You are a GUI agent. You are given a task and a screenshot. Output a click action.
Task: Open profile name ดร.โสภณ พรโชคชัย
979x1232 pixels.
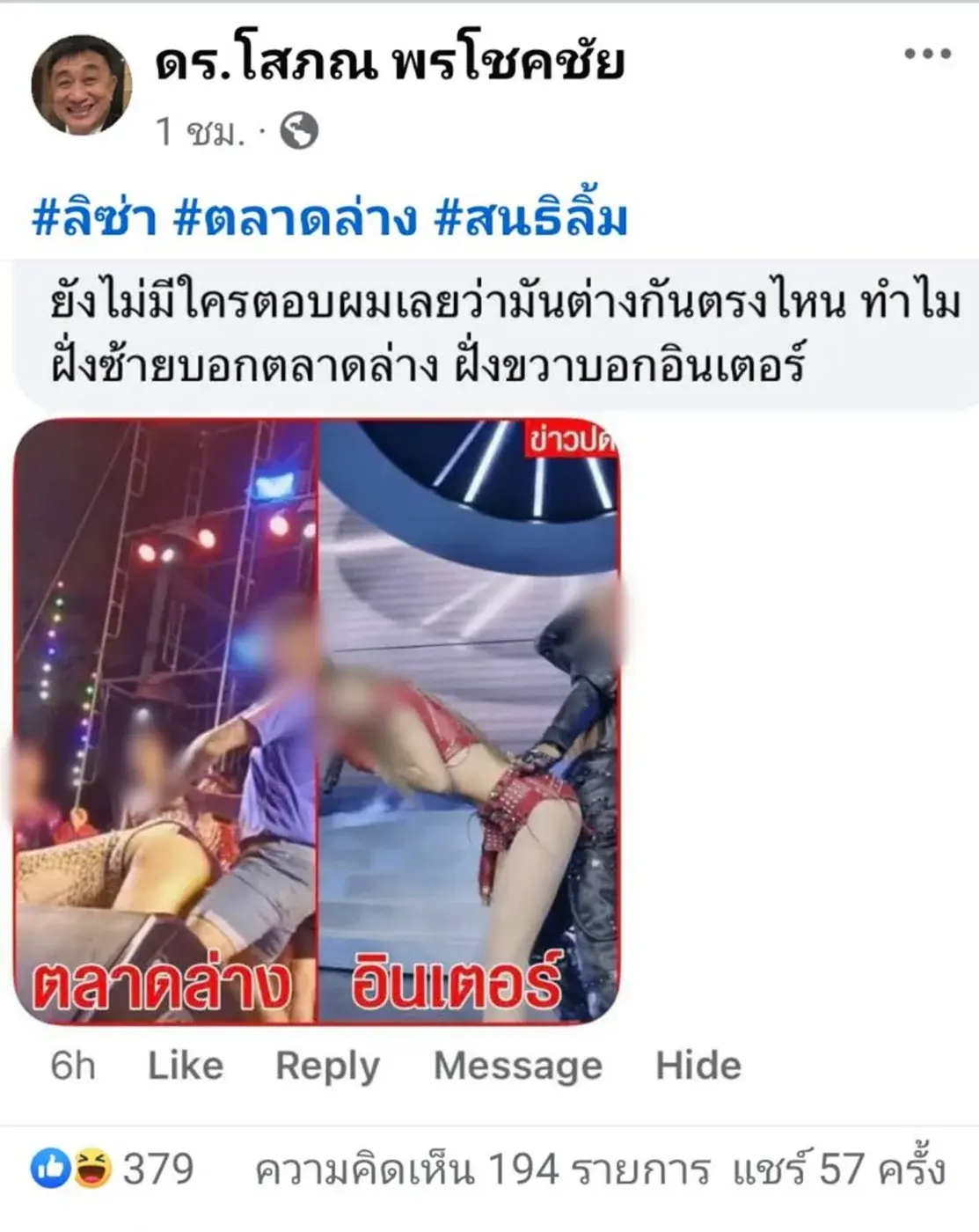coord(390,64)
